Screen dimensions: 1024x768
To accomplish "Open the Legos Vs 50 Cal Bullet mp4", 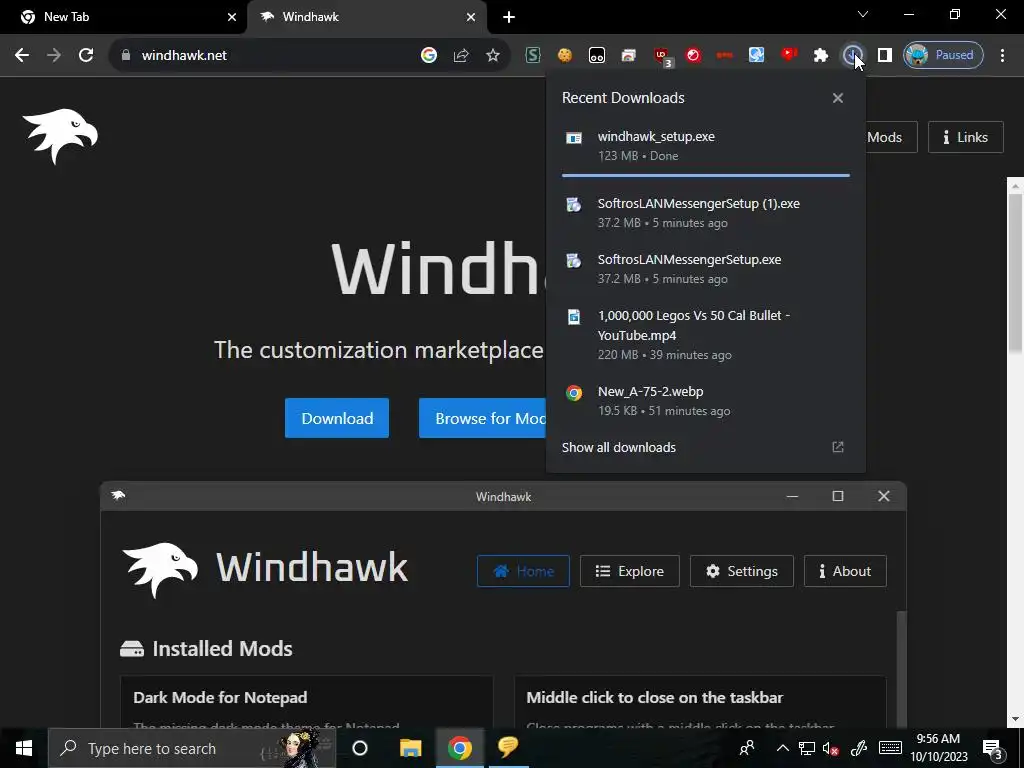I will [x=705, y=334].
